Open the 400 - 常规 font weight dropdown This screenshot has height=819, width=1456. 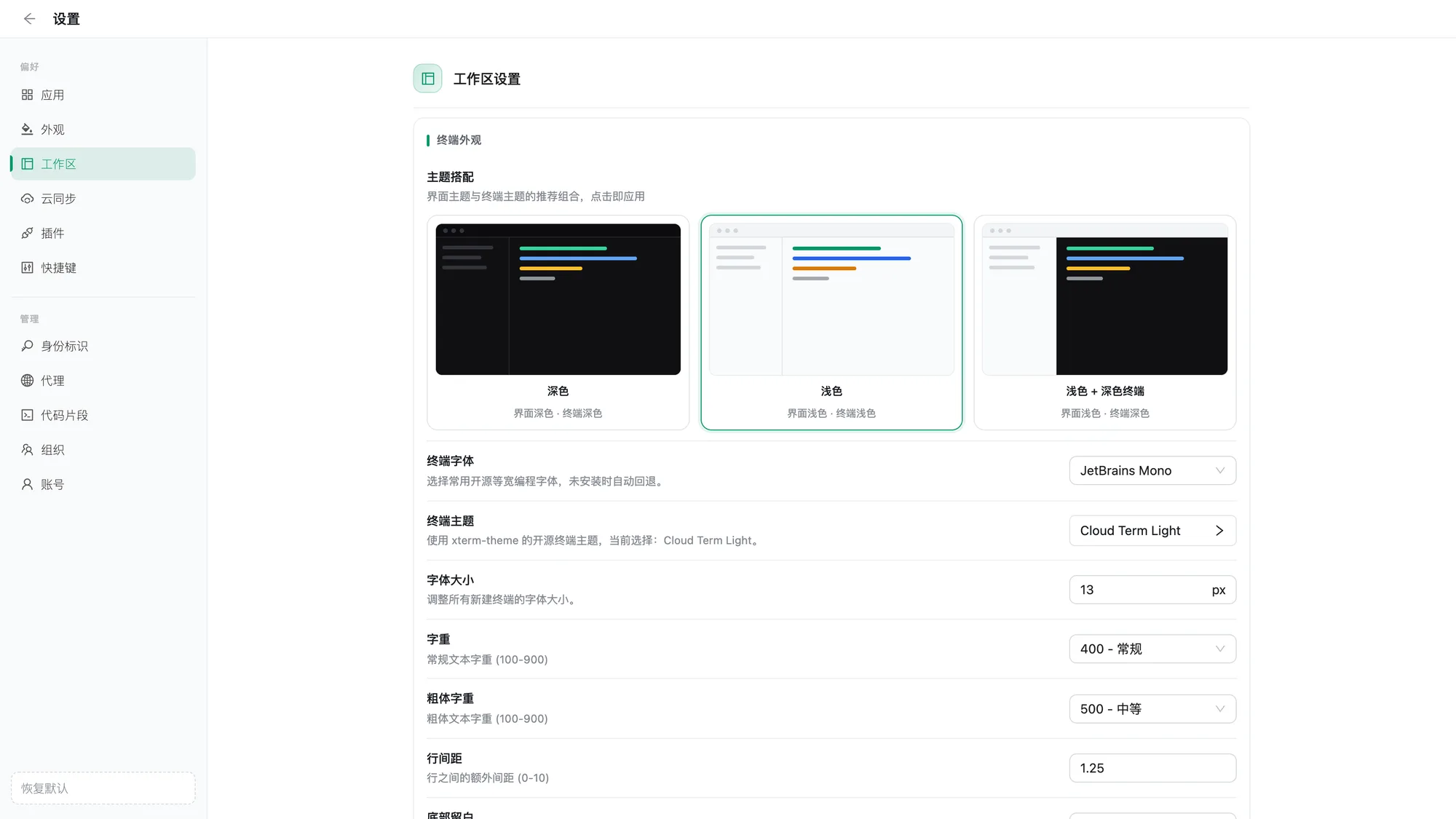[1152, 649]
